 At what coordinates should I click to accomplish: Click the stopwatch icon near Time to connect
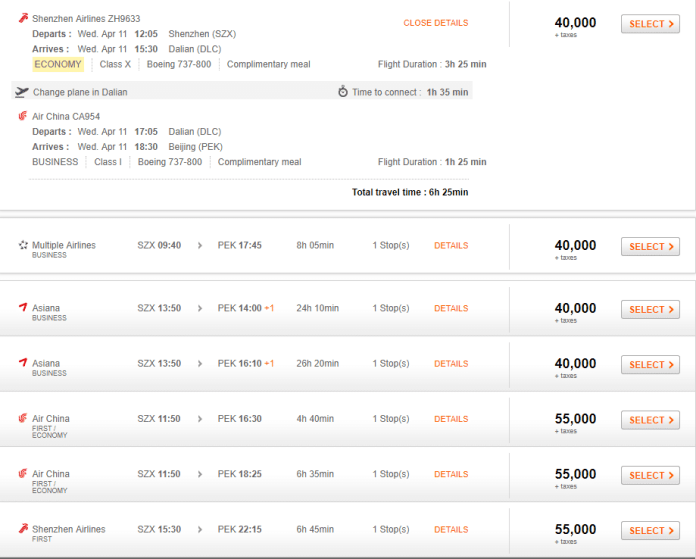[343, 91]
